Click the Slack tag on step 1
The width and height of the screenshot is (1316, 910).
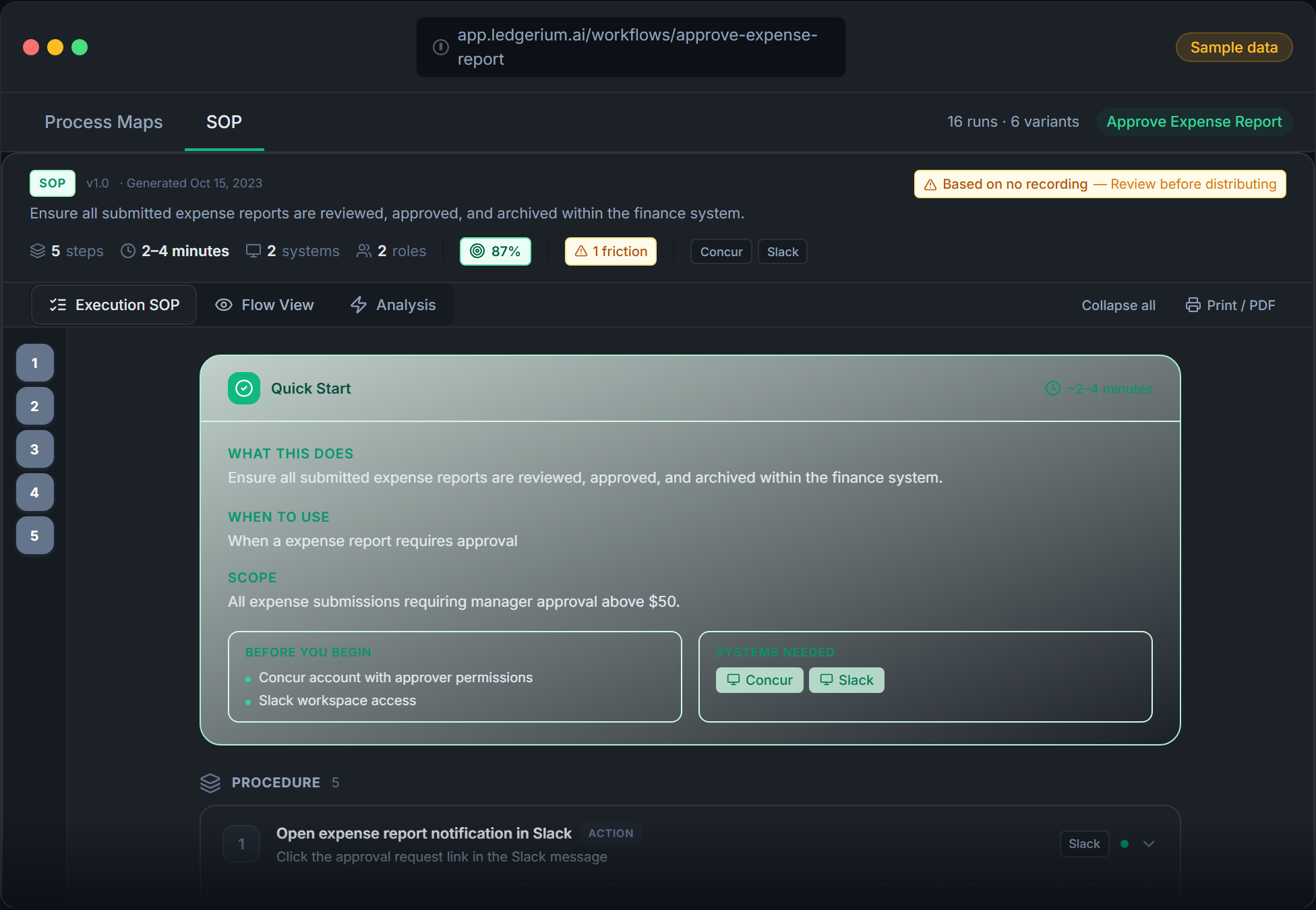1084,844
